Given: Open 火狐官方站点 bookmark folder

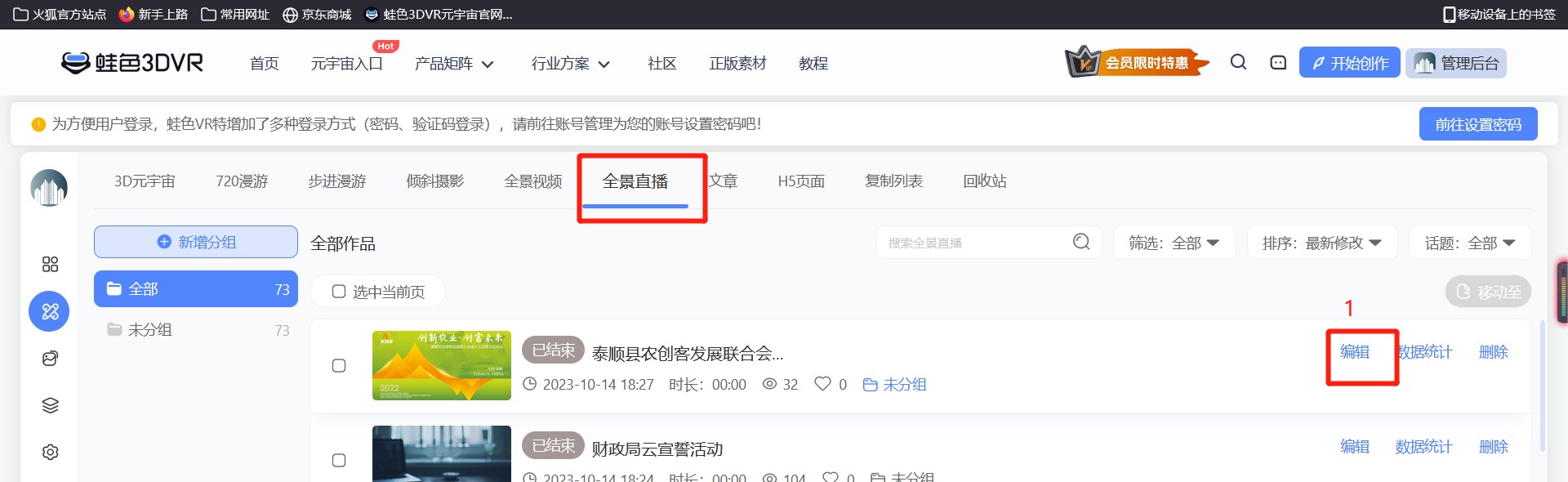Looking at the screenshot, I should tap(60, 14).
